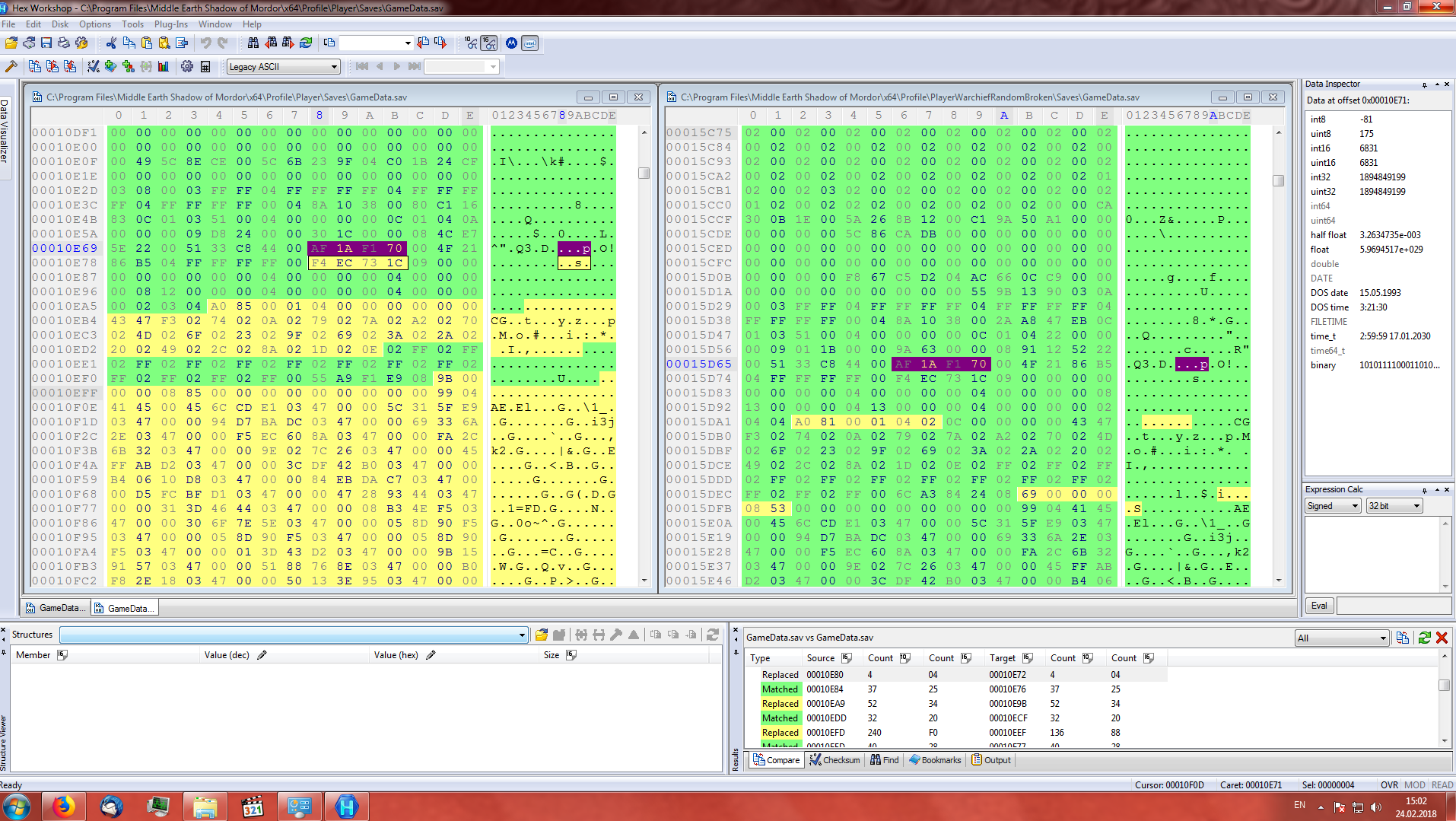Screen dimensions: 1456x821
Task: Open a file with the folder icon
Action: 11,43
